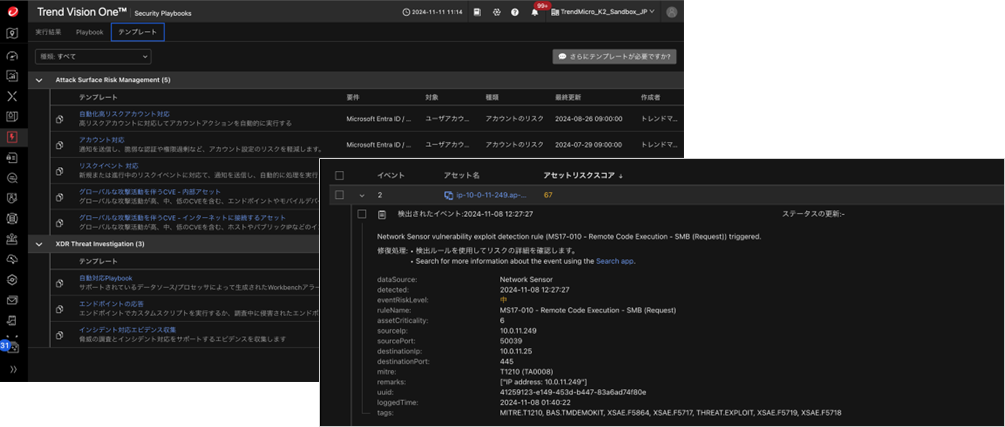Click the date 2024-08-26 09:00:00 cell
Image resolution: width=1005 pixels, height=427 pixels.
click(588, 119)
